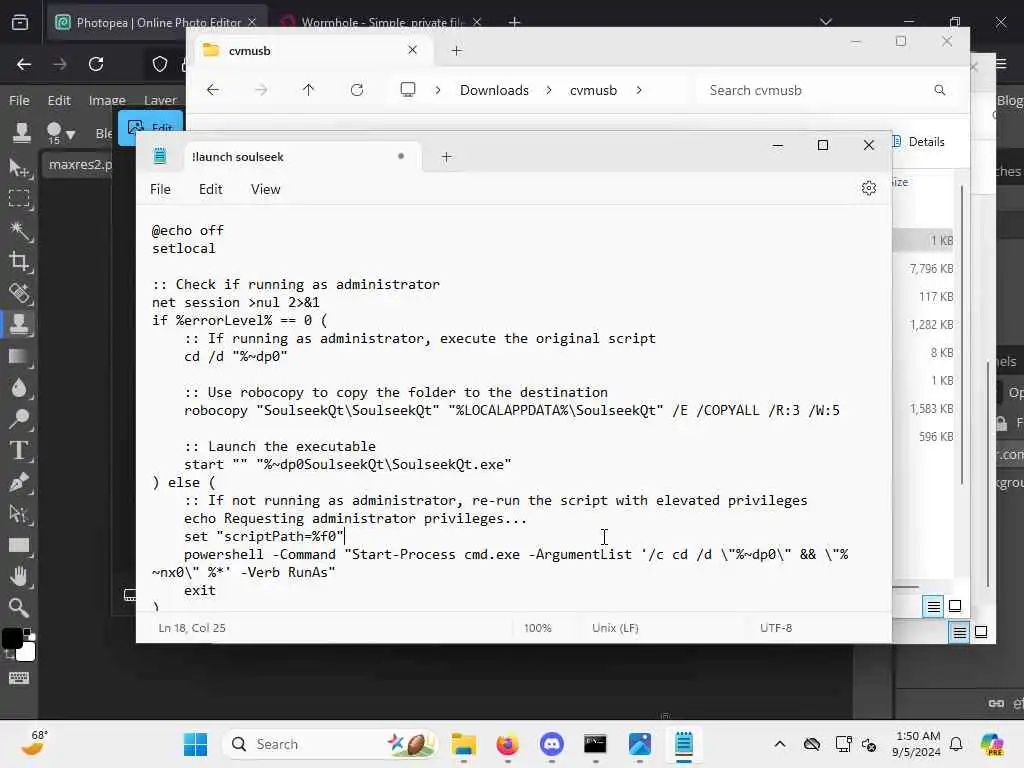
Task: Expand the chevron after cvmusb breadcrumb
Action: 639,90
